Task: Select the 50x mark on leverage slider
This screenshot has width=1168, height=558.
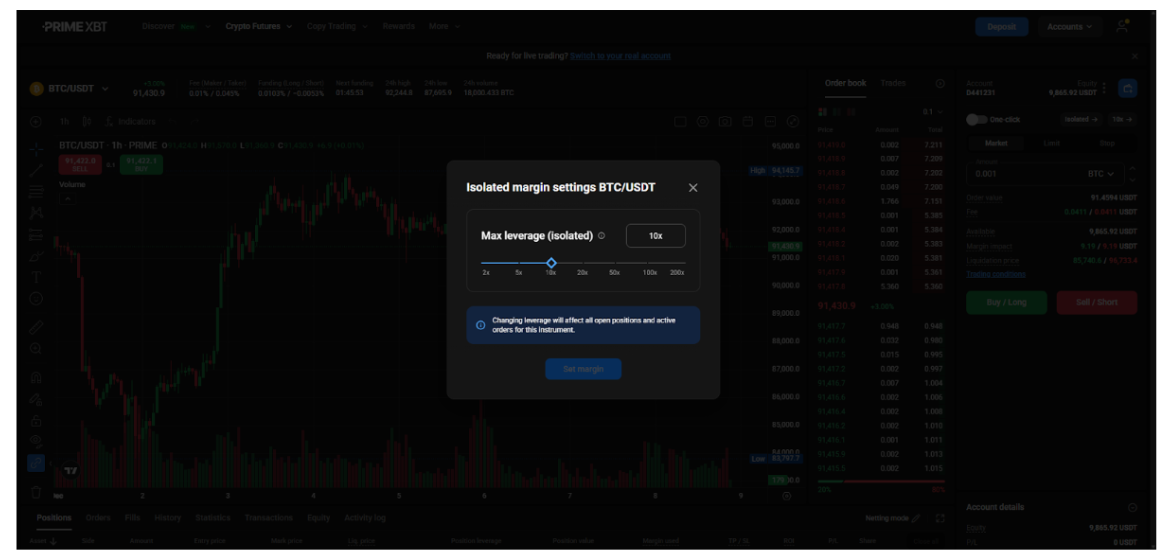Action: pyautogui.click(x=615, y=273)
